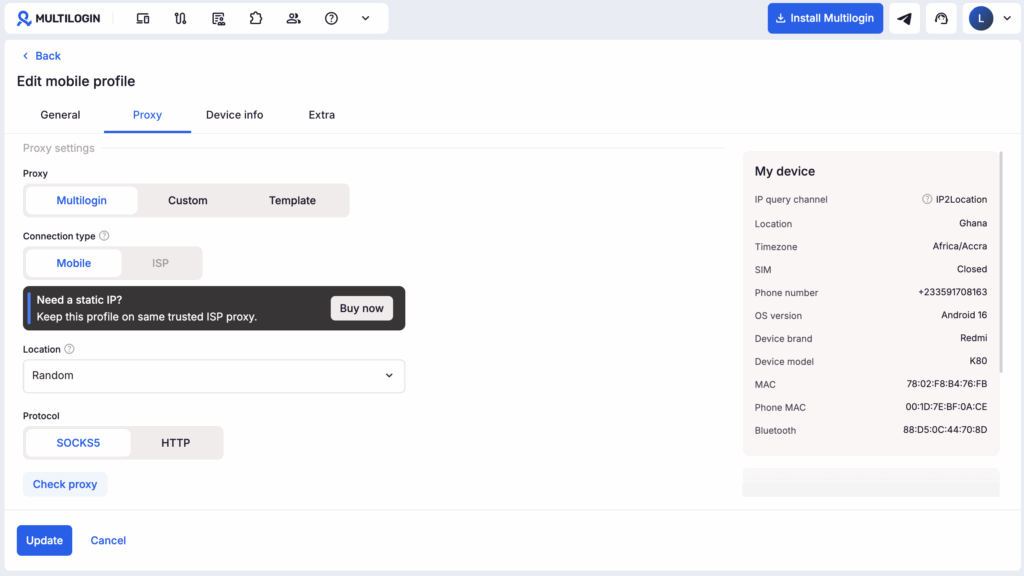
Task: Click the Need a static IP? text
Action: (x=79, y=300)
